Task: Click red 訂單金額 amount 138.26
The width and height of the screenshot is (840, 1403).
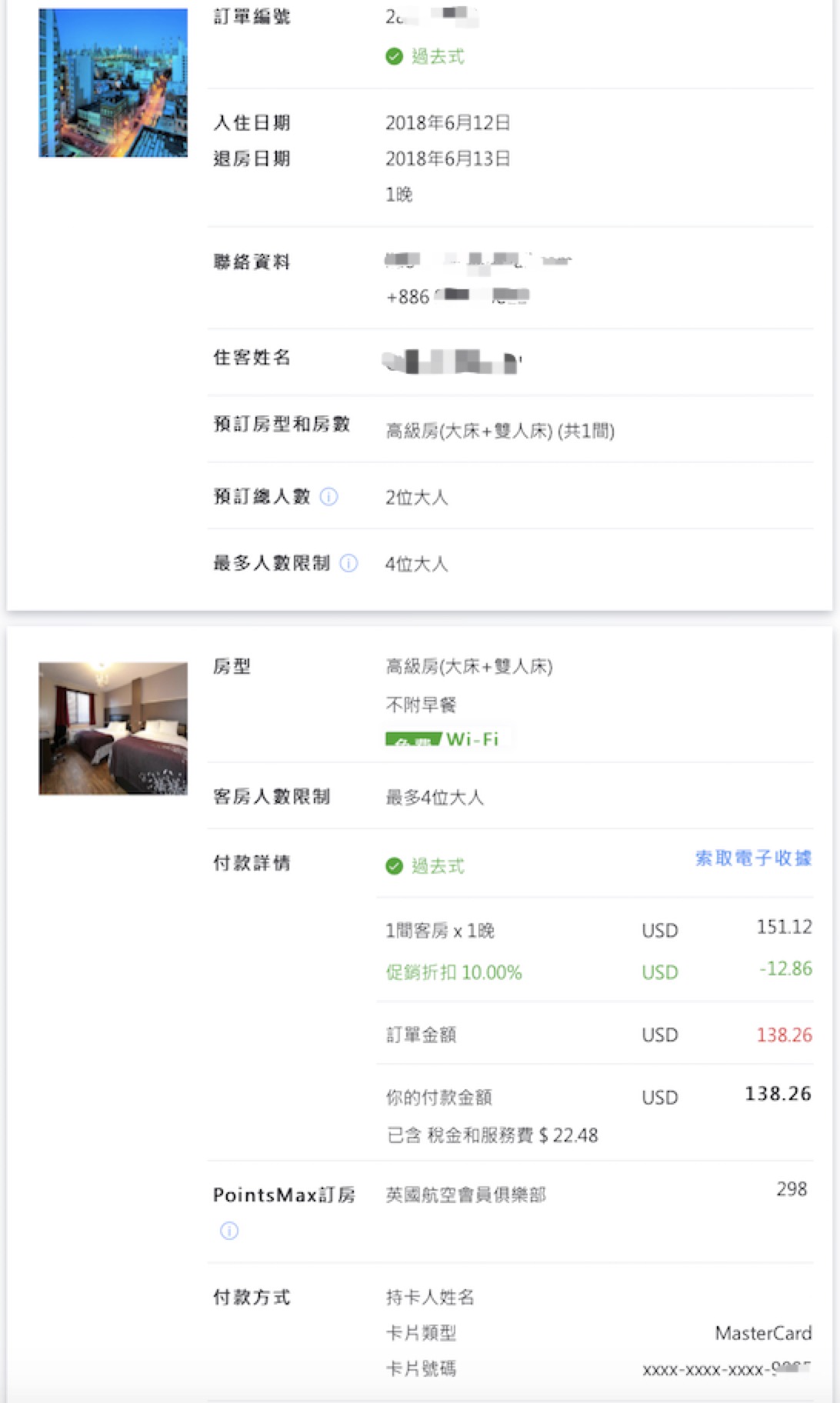Action: [784, 1035]
